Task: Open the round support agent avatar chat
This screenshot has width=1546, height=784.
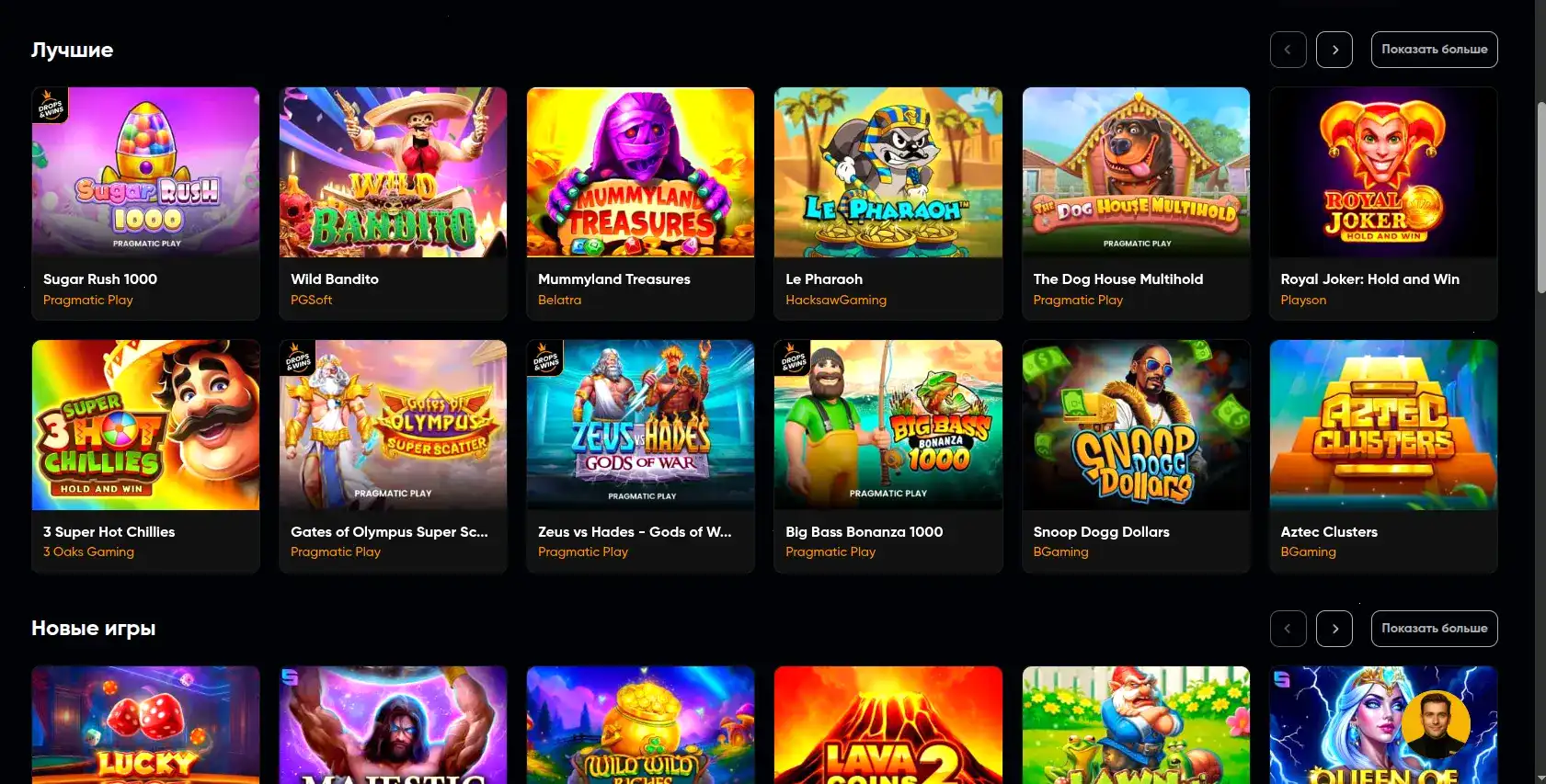Action: 1436,724
